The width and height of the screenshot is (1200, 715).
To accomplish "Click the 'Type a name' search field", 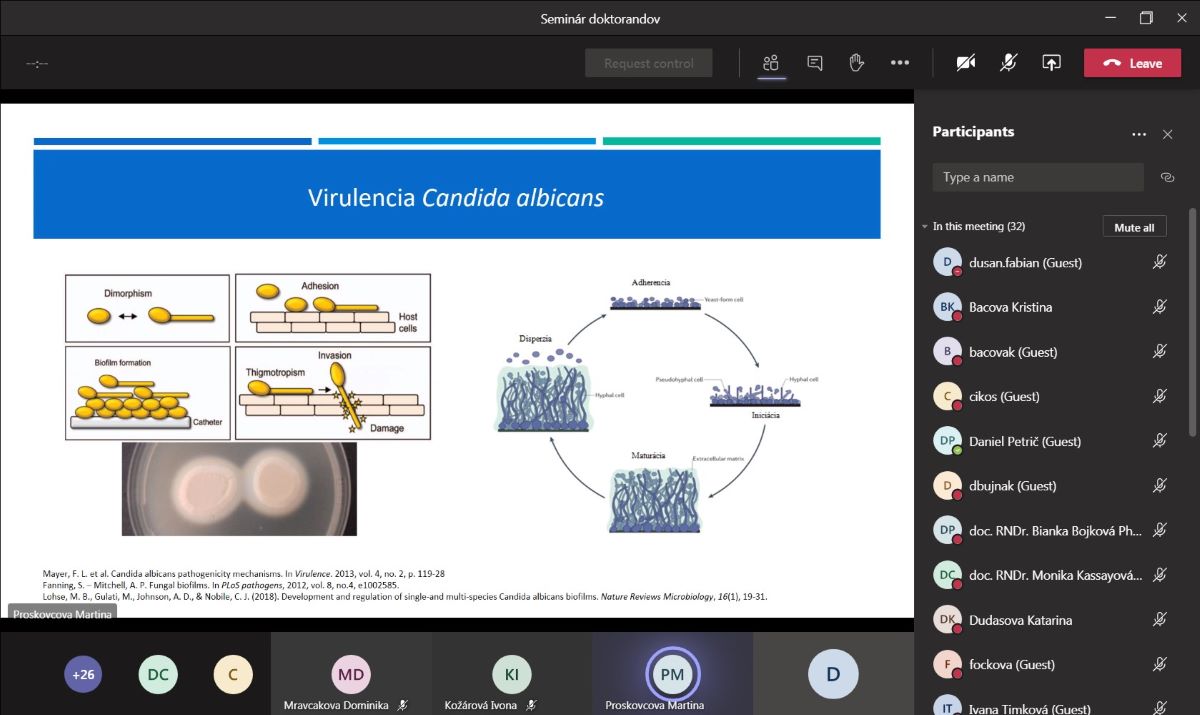I will coord(1037,177).
